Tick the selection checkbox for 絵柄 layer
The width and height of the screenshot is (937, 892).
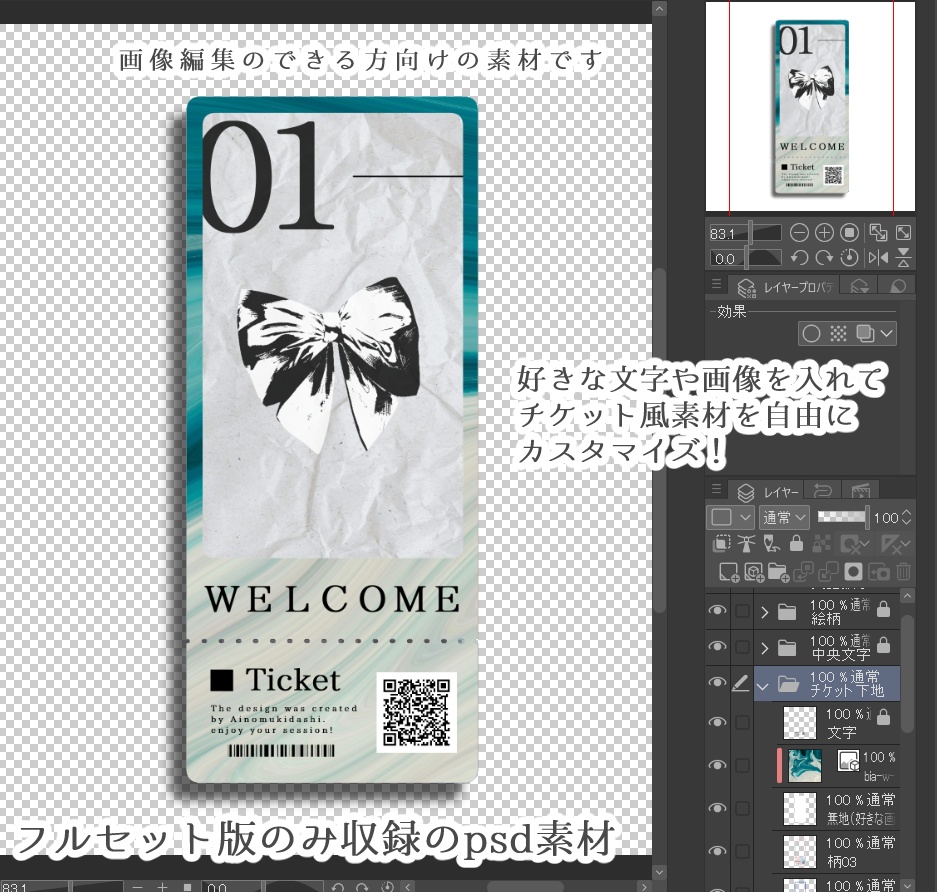coord(742,611)
